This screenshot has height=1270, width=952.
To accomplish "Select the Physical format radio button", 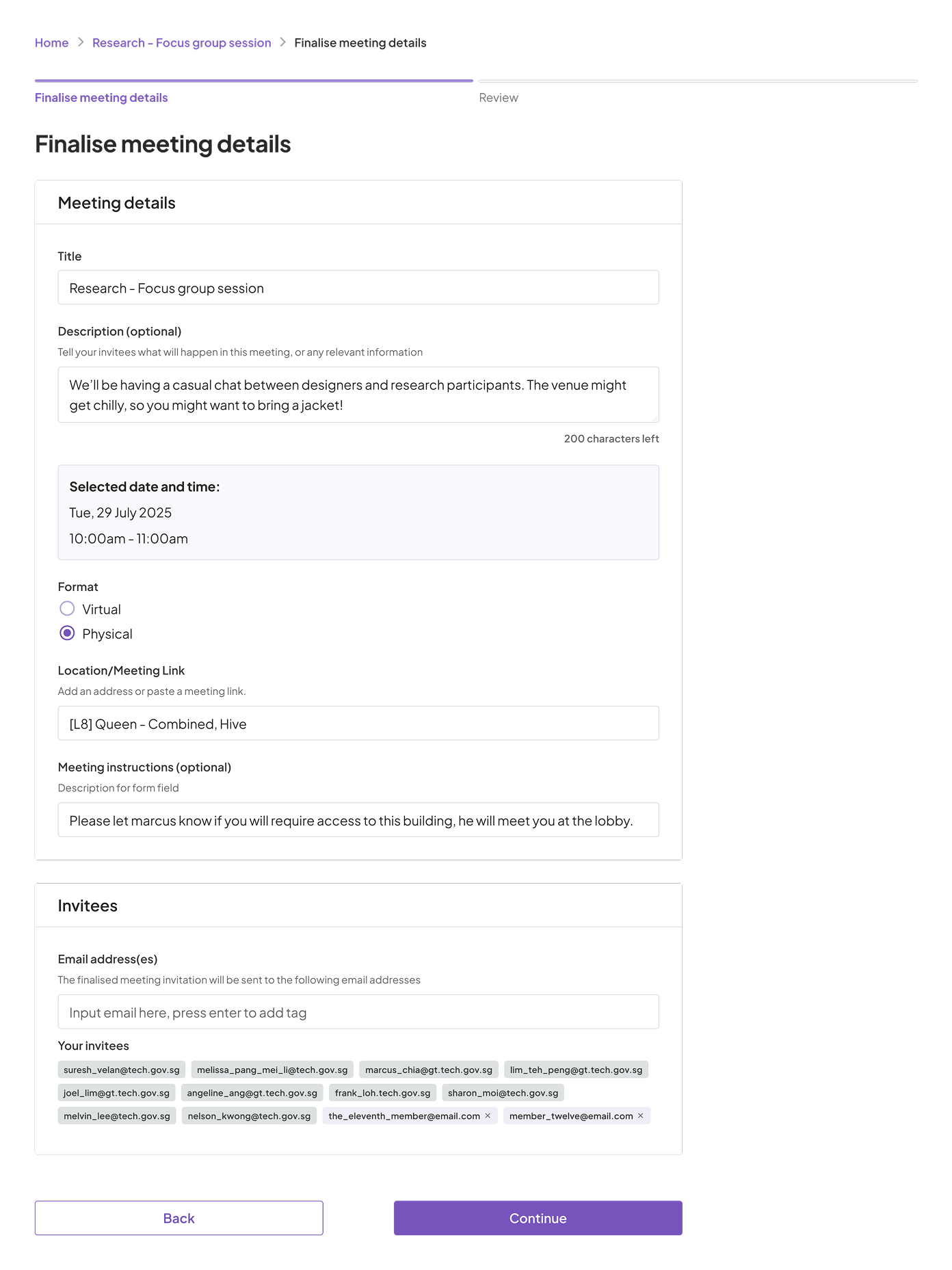I will pos(67,633).
